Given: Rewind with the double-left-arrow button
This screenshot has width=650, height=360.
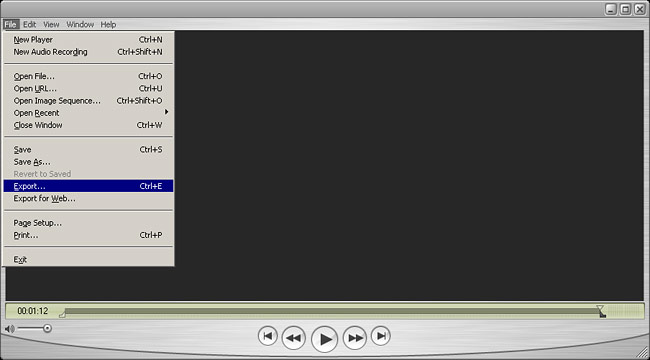Looking at the screenshot, I should click(x=293, y=338).
